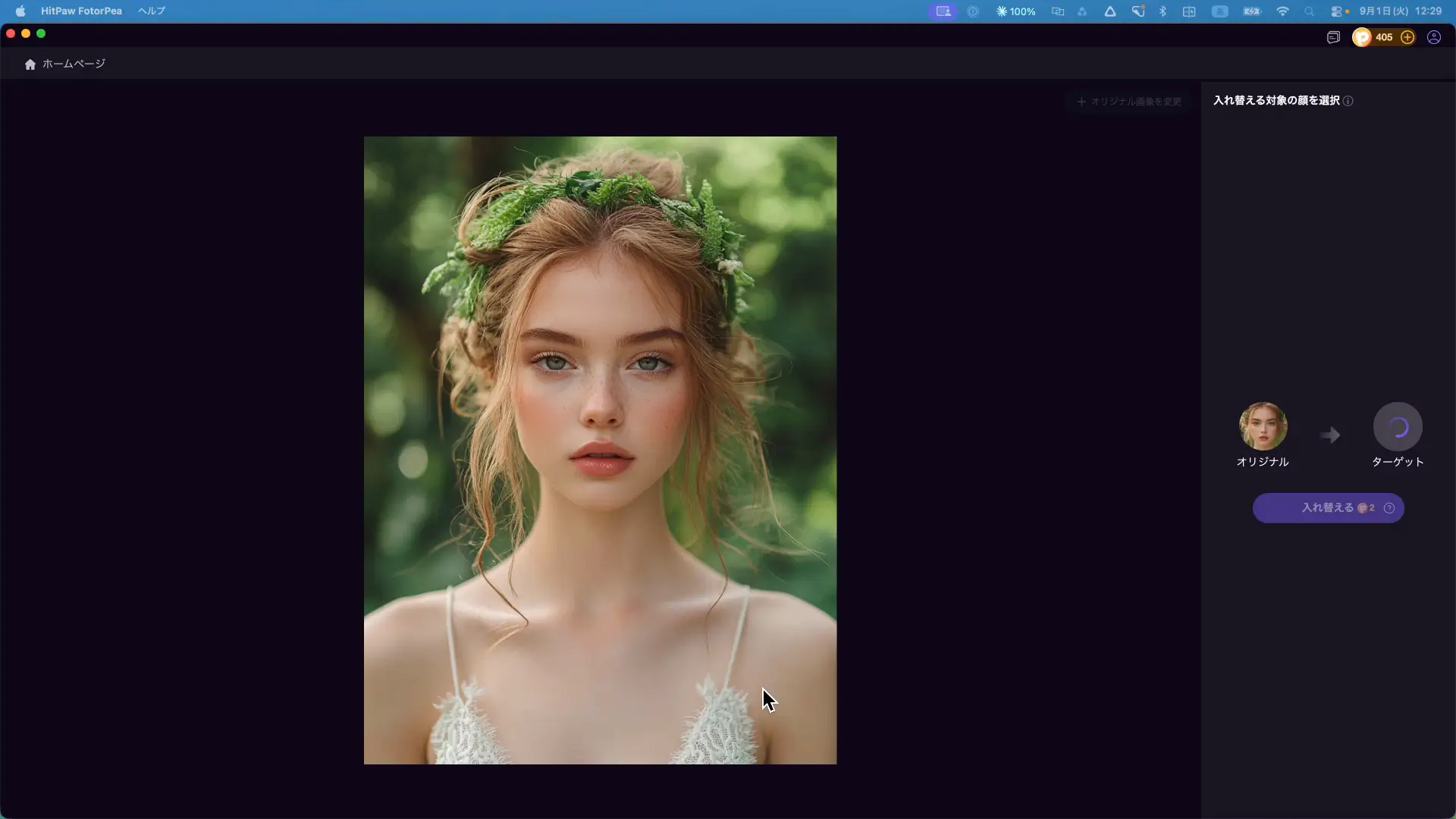Open Bluetooth status in menu bar
The image size is (1456, 819).
pos(1163,11)
